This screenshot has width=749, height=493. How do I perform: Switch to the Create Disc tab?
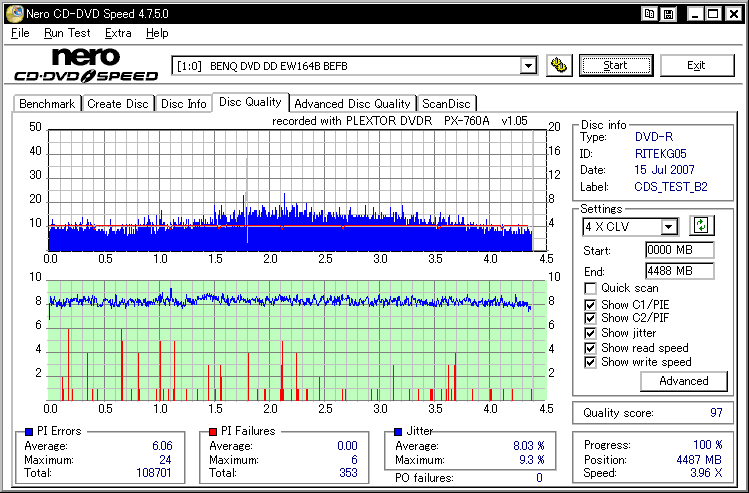click(x=118, y=104)
